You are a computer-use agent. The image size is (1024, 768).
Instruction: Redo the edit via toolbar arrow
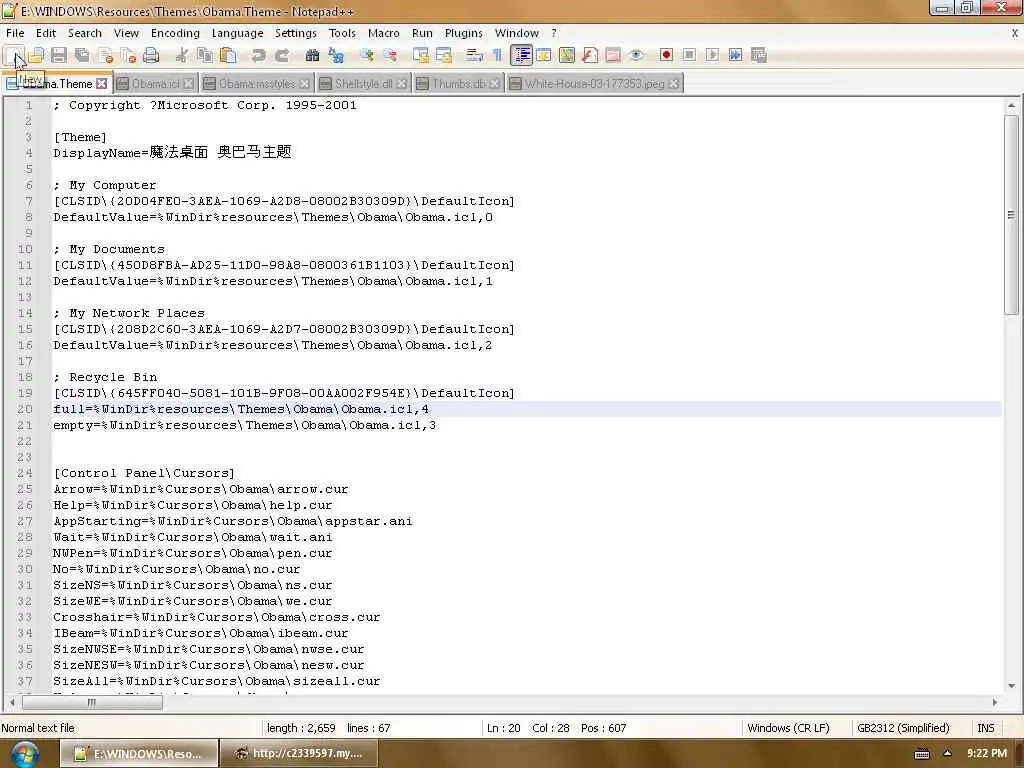[x=282, y=56]
